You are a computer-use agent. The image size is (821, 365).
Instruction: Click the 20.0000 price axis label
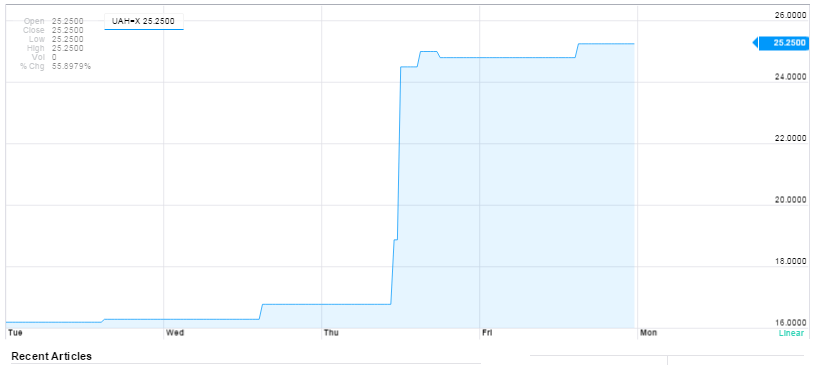[x=790, y=200]
